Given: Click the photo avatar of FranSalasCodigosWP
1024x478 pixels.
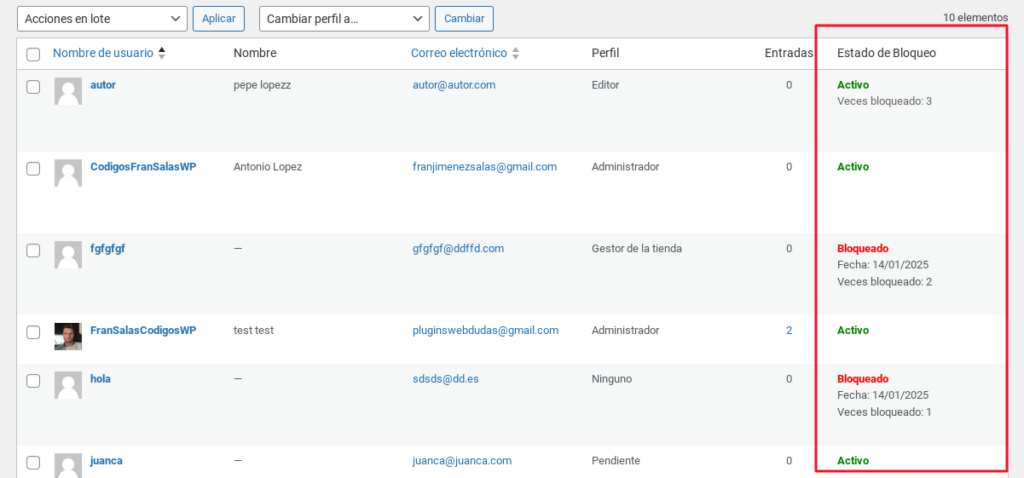Looking at the screenshot, I should point(68,336).
